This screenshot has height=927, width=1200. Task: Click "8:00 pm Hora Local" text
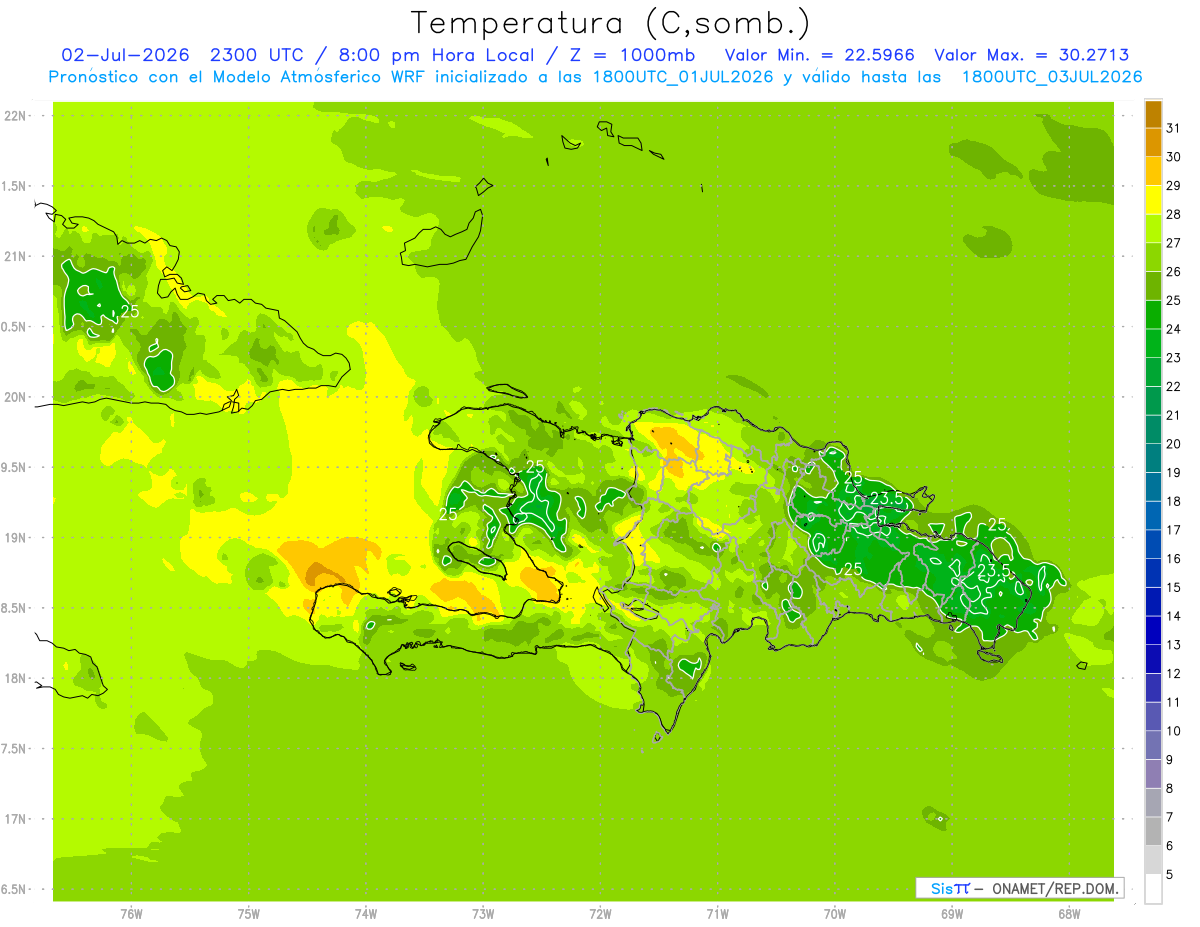439,55
